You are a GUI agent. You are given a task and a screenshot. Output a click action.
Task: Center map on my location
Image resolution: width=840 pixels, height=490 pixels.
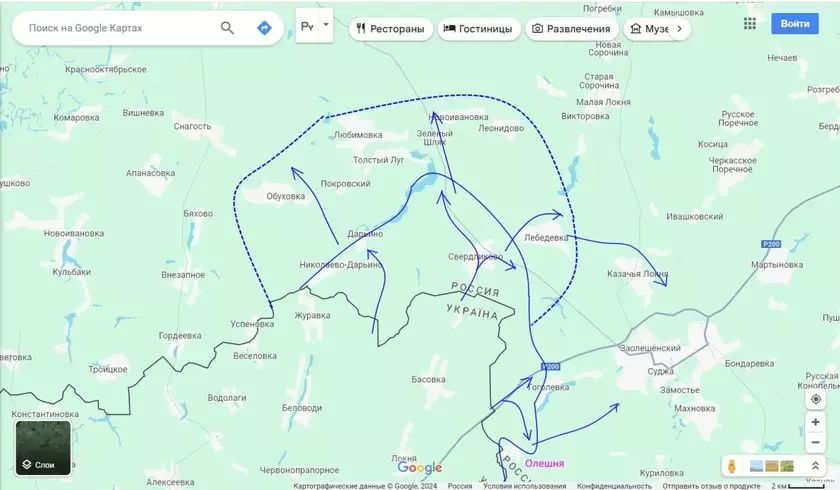point(816,399)
